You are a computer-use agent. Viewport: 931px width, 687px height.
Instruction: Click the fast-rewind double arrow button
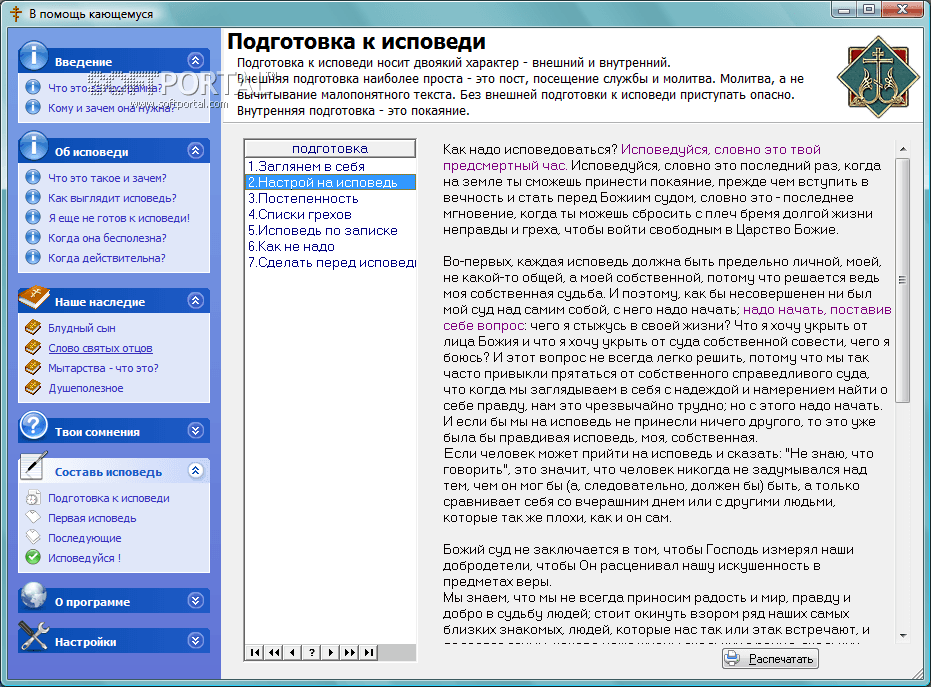click(274, 652)
